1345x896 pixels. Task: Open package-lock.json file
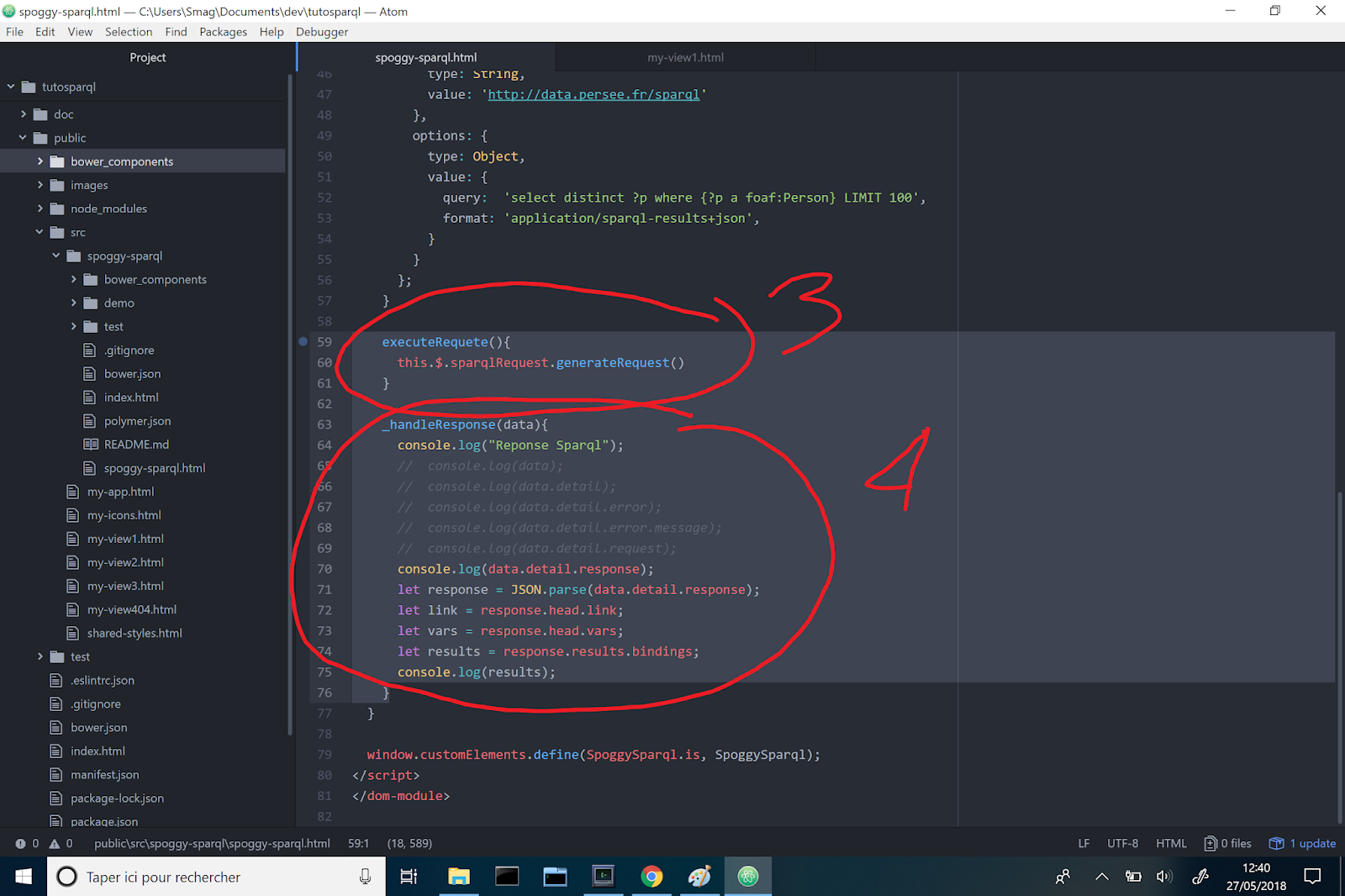pos(117,798)
